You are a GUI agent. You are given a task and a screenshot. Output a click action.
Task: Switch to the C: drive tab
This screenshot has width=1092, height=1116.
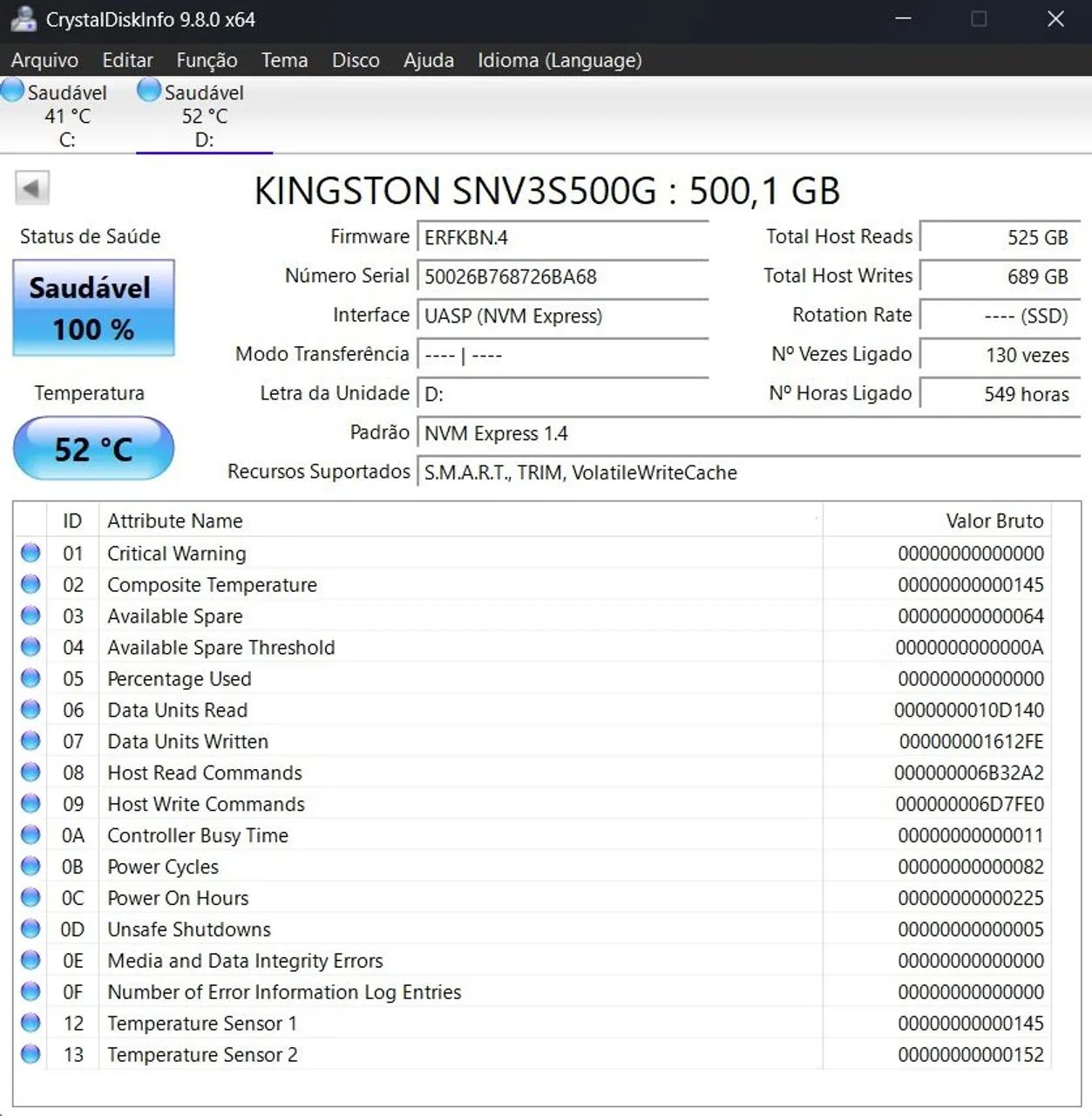click(x=65, y=116)
